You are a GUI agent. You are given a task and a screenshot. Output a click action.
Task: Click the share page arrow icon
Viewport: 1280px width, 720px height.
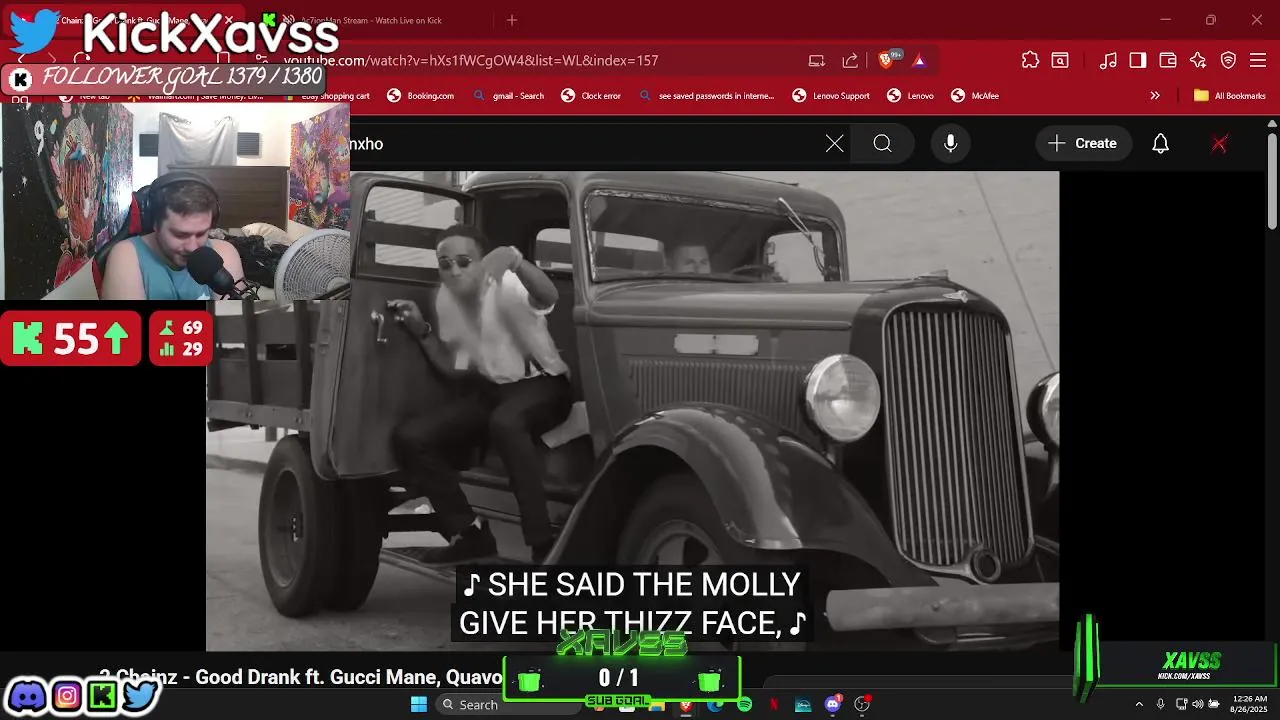click(850, 60)
